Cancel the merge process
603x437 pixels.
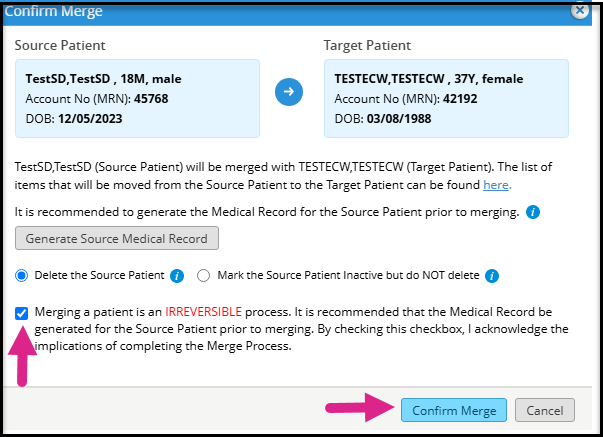(545, 410)
